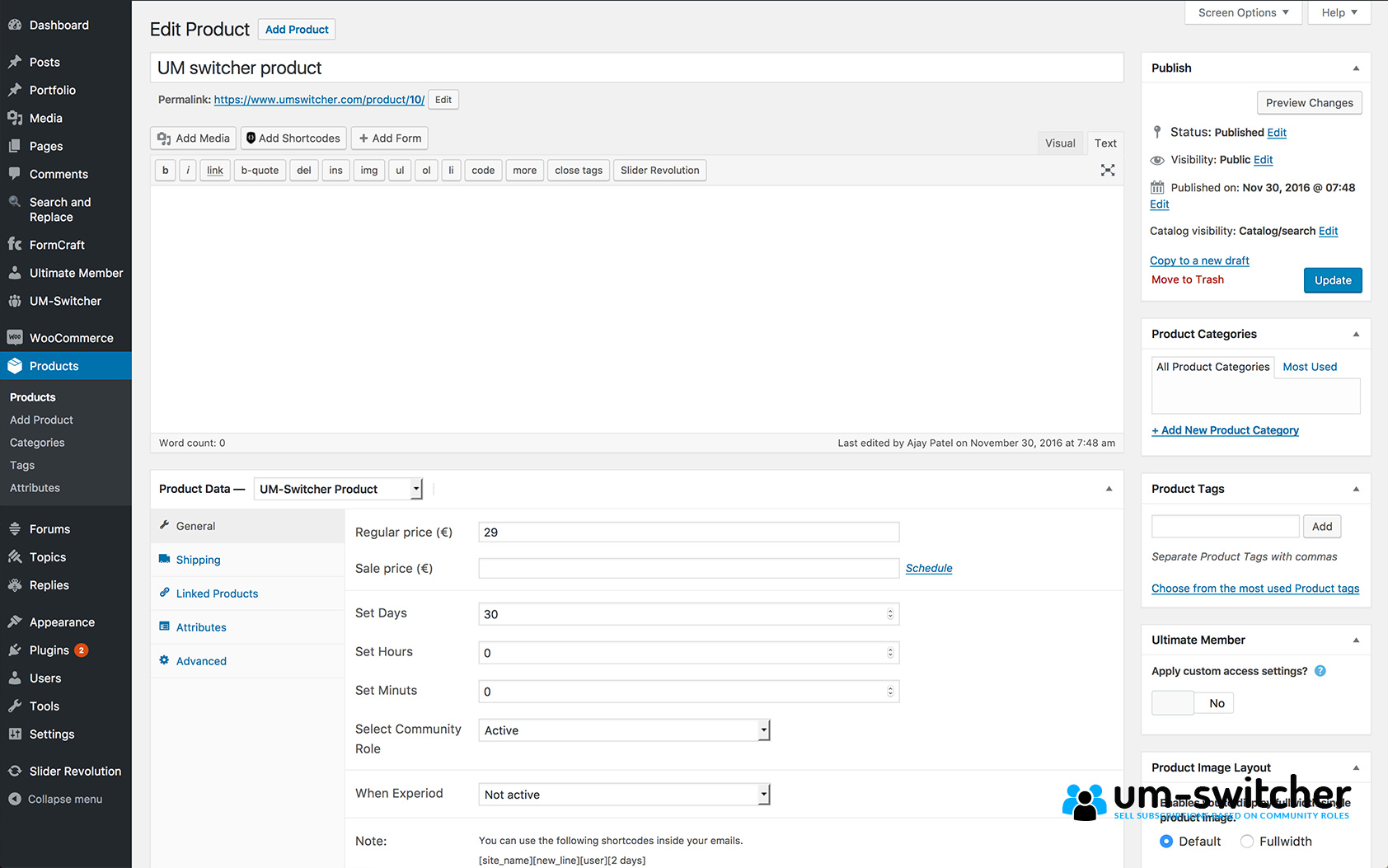Switch to the Most Used categories tab

[x=1310, y=367]
